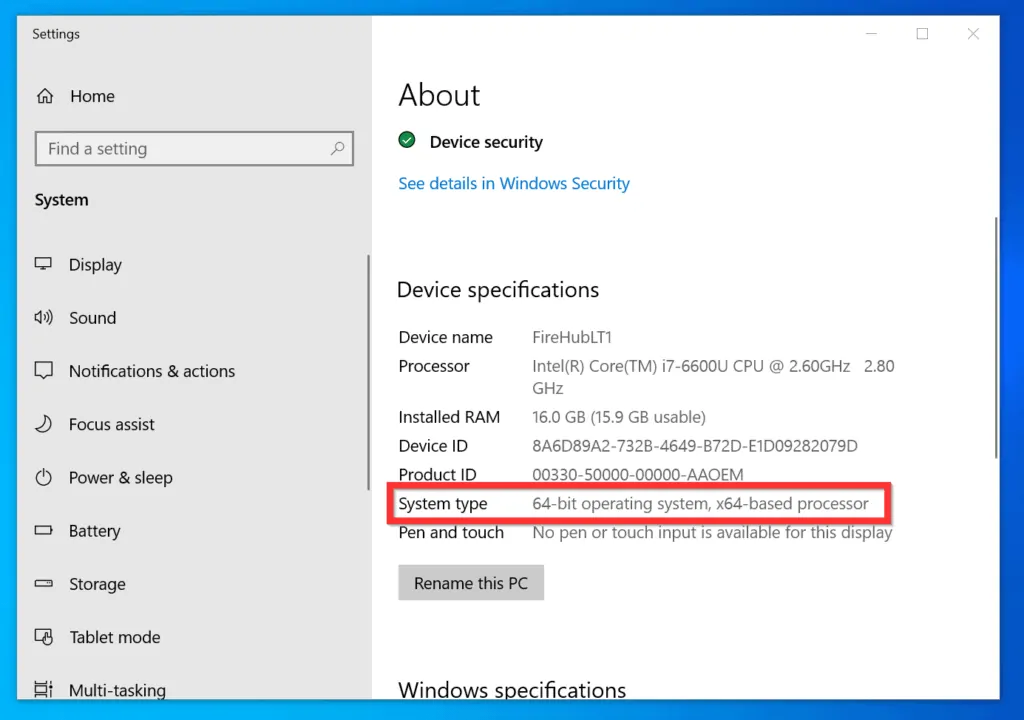Viewport: 1024px width, 720px height.
Task: Maximize the Settings window
Action: pyautogui.click(x=922, y=34)
